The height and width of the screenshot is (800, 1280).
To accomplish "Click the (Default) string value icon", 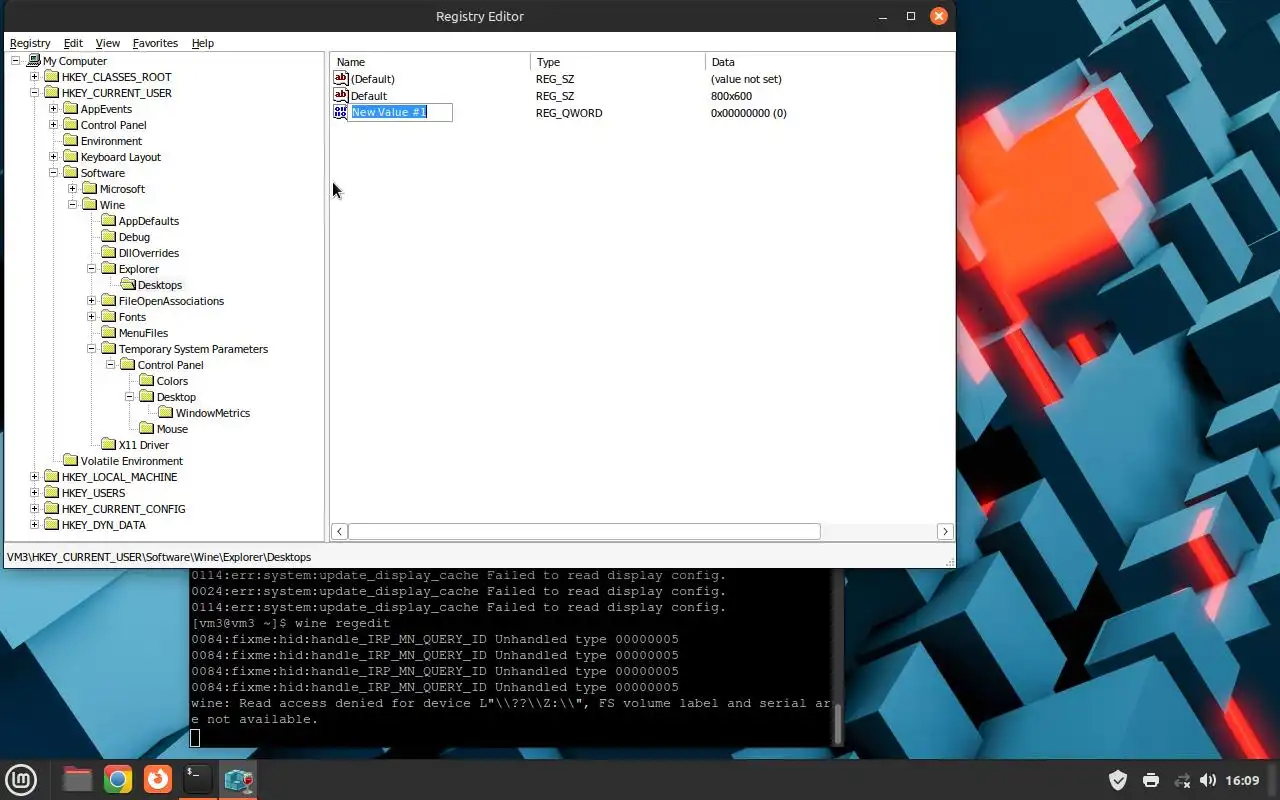I will (341, 79).
